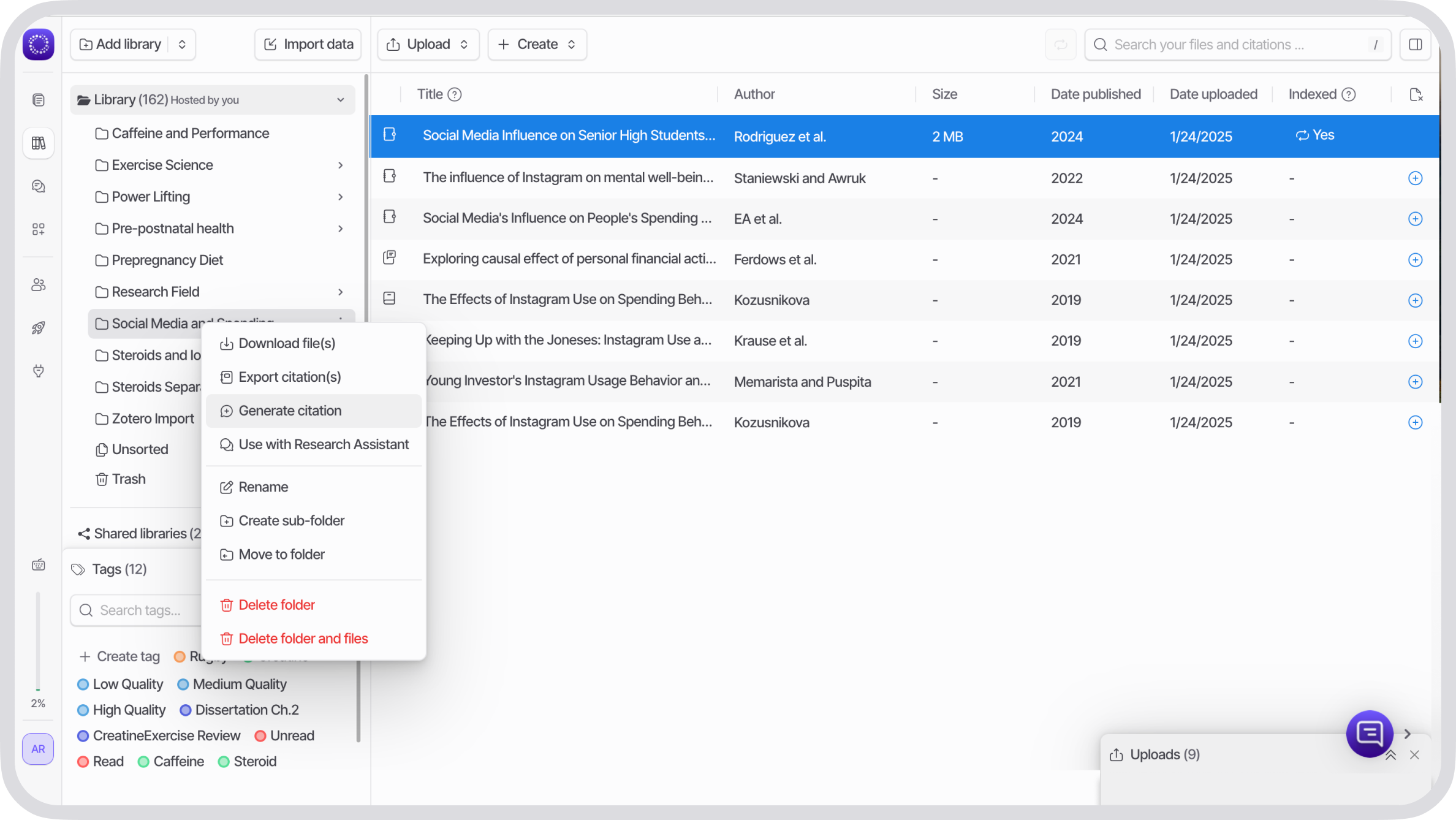Screen dimensions: 1456x820
Task: Open the plug integrations icon in sidebar
Action: point(38,371)
